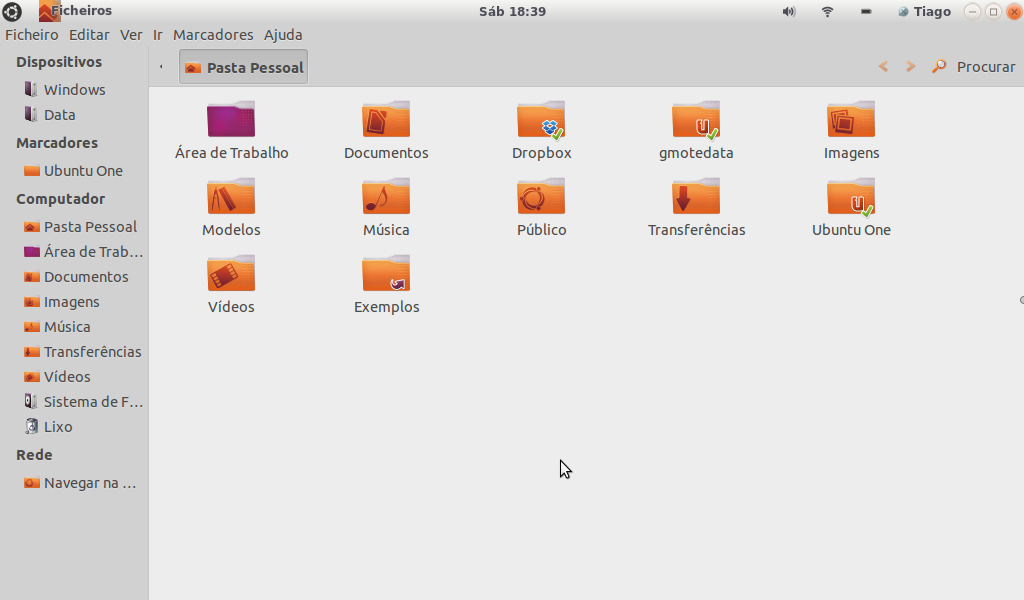Select Vídeos in sidebar
Viewport: 1024px width, 600px height.
(57, 377)
